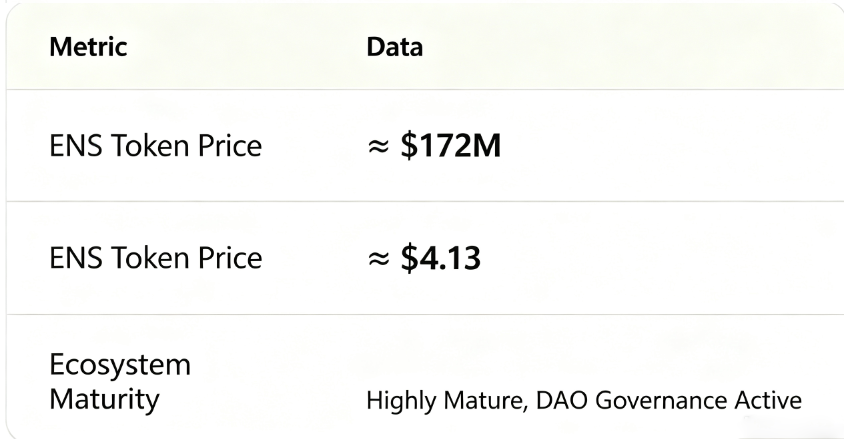844x439 pixels.
Task: Click the word Price in the $4.13 row
Action: (x=230, y=258)
